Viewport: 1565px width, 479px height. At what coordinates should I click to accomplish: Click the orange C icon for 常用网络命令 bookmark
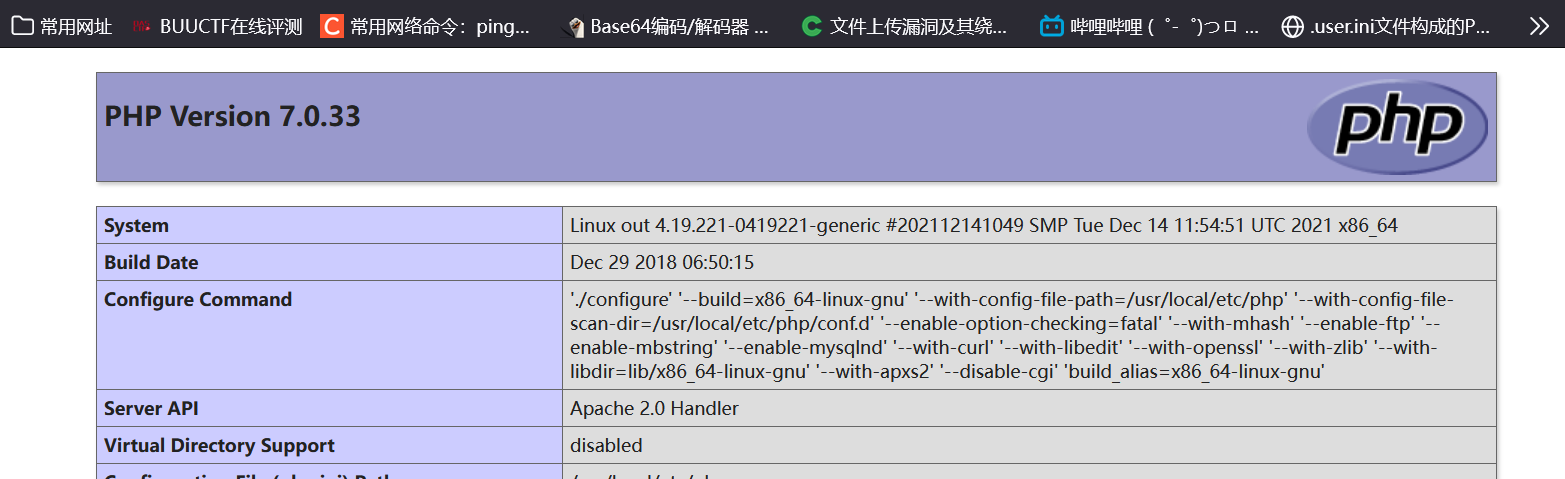[x=331, y=26]
